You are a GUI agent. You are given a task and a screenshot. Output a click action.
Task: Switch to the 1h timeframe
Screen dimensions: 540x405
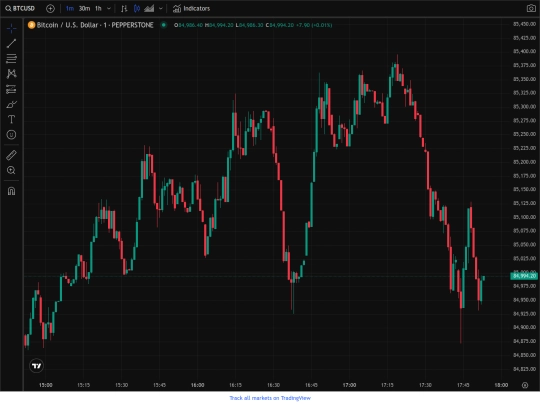pos(98,8)
